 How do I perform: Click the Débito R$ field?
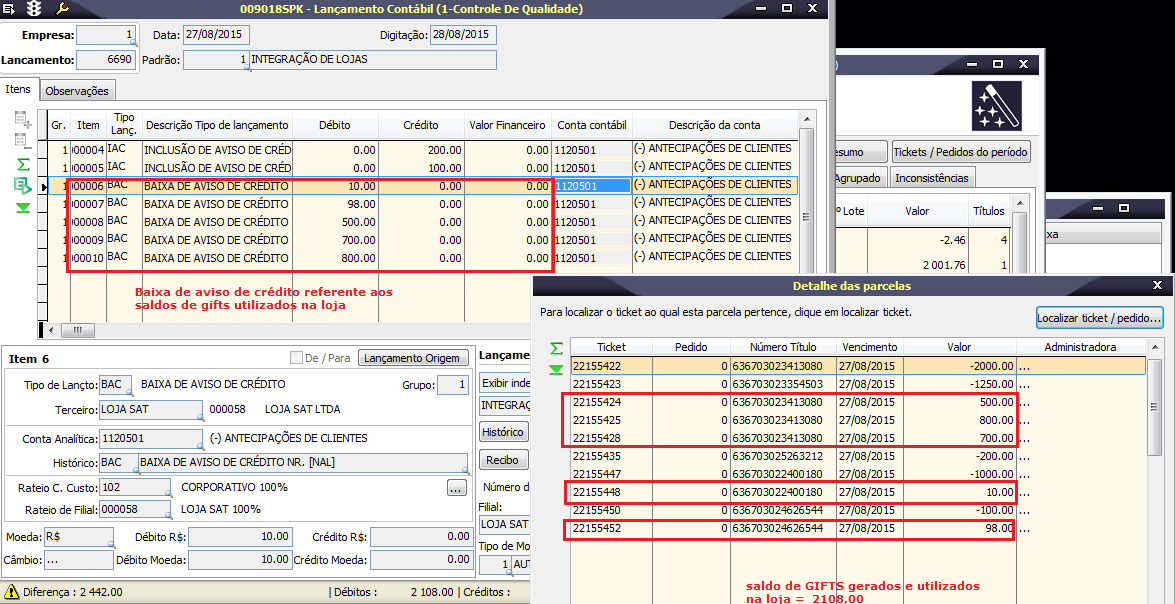coord(240,537)
